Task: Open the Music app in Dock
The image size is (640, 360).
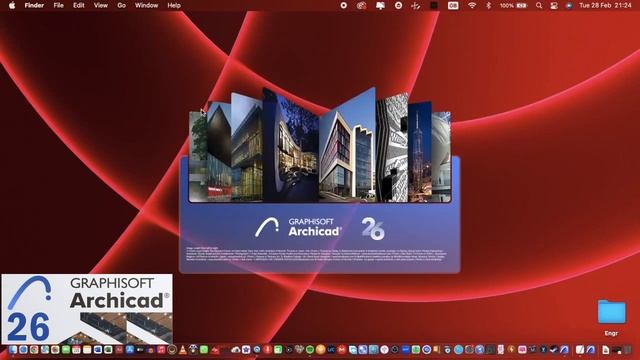Action: pos(161,350)
